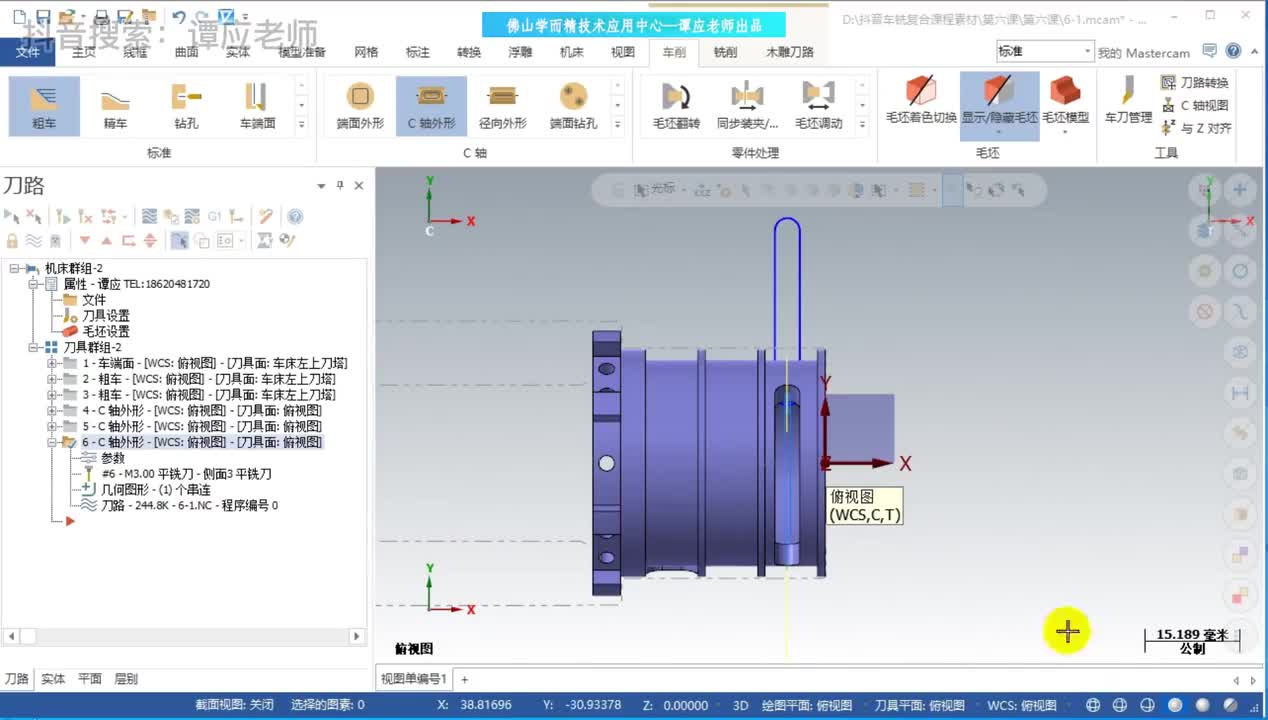This screenshot has width=1268, height=720.
Task: Switch to the 层别 panel tab
Action: 126,679
